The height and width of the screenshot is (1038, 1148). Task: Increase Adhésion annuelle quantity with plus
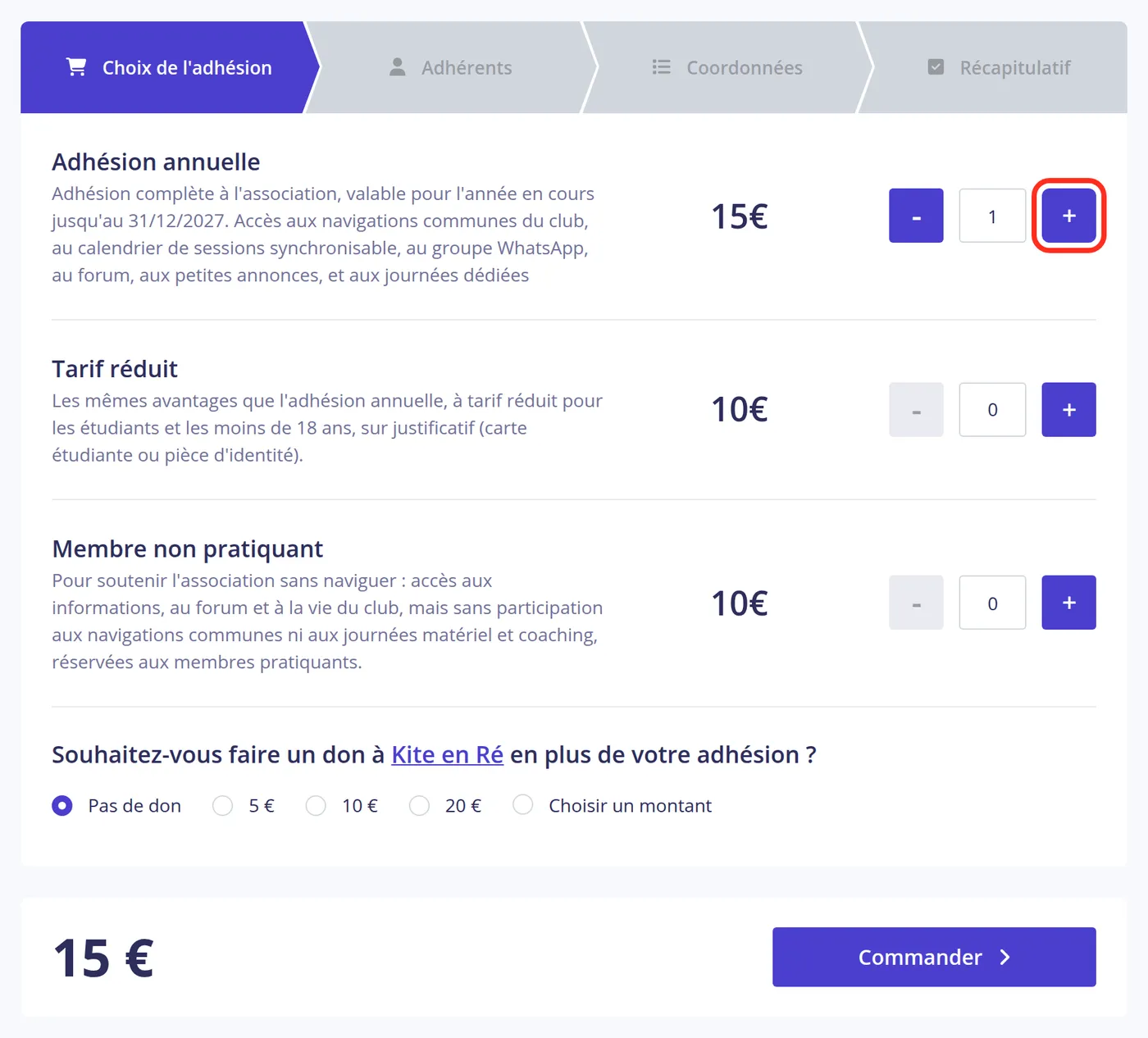(x=1068, y=216)
